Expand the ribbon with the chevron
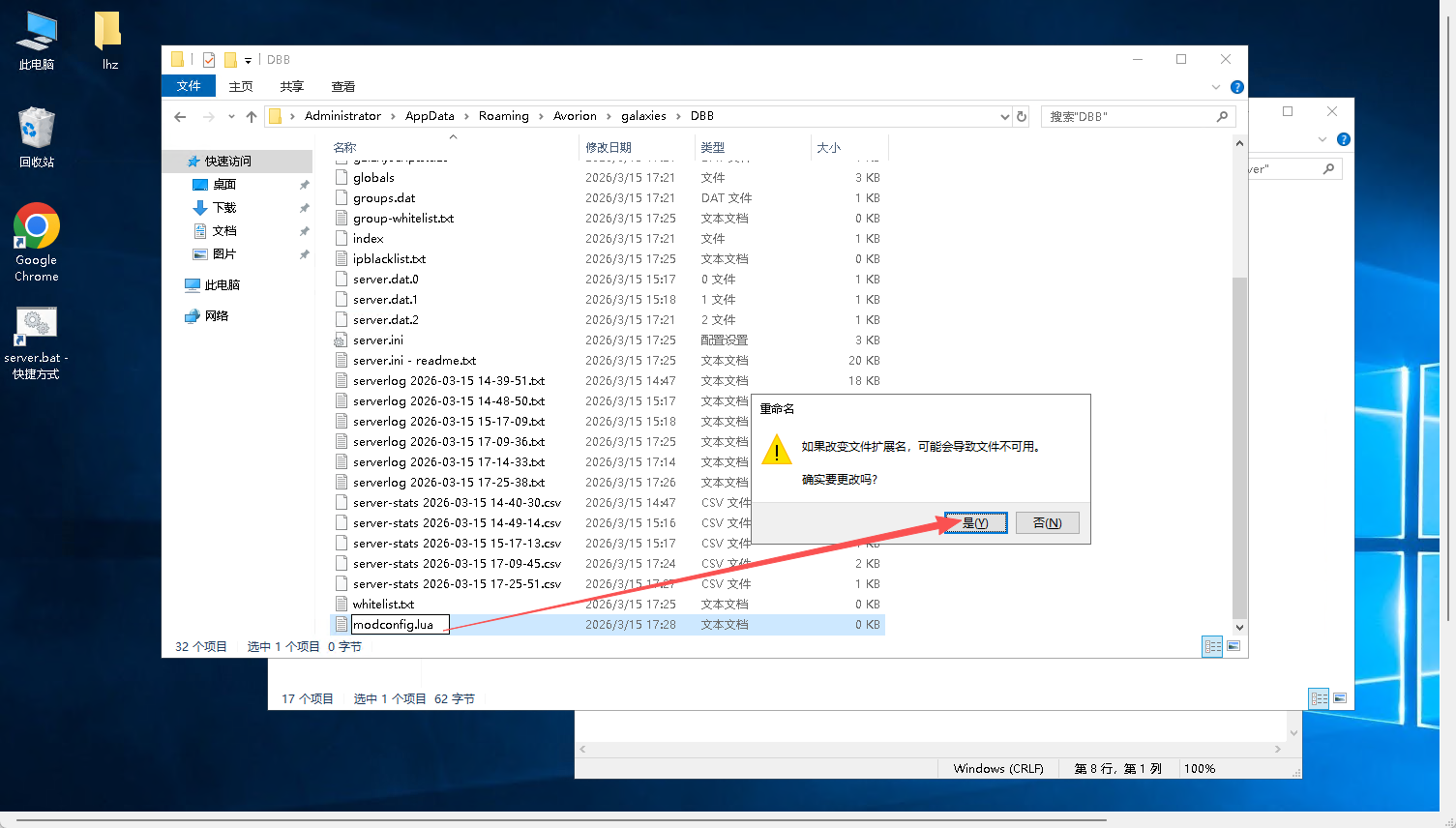1456x828 pixels. [1216, 87]
